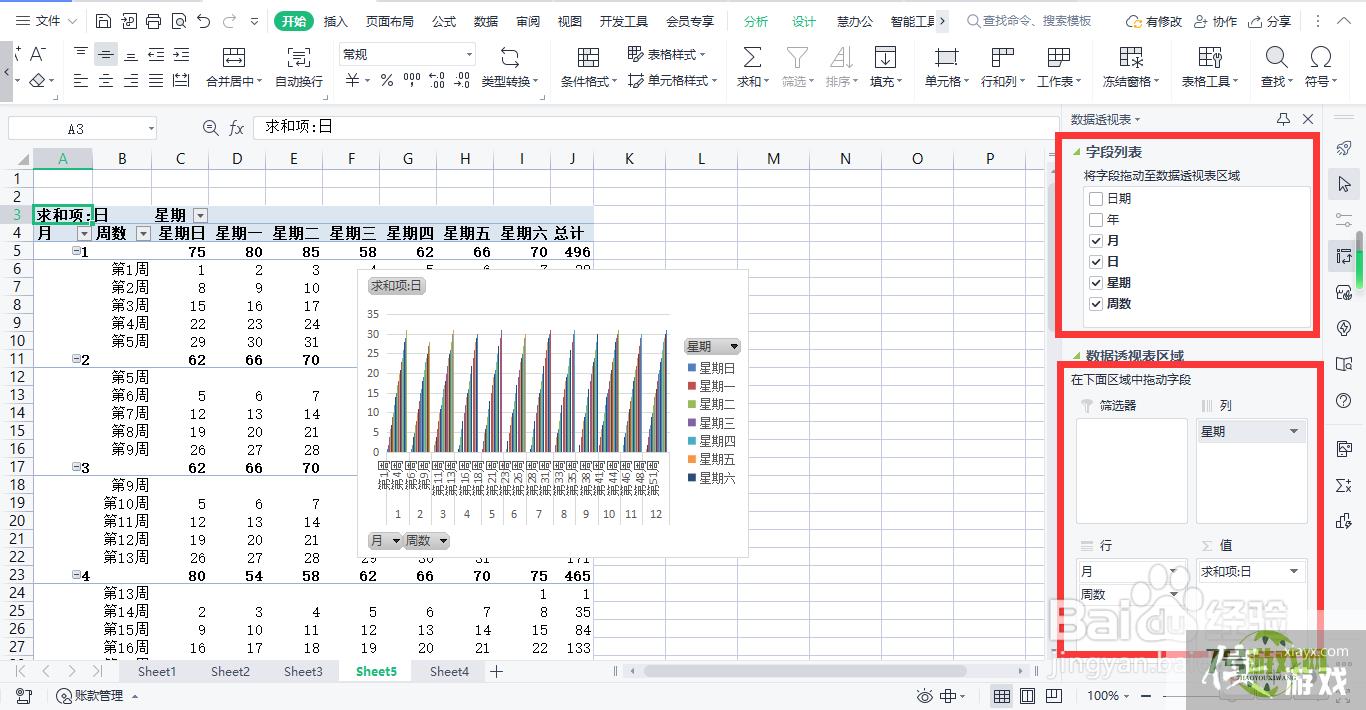Screen dimensions: 1366x710
Task: Open 星期 dropdown in Columns area
Action: [x=1294, y=432]
